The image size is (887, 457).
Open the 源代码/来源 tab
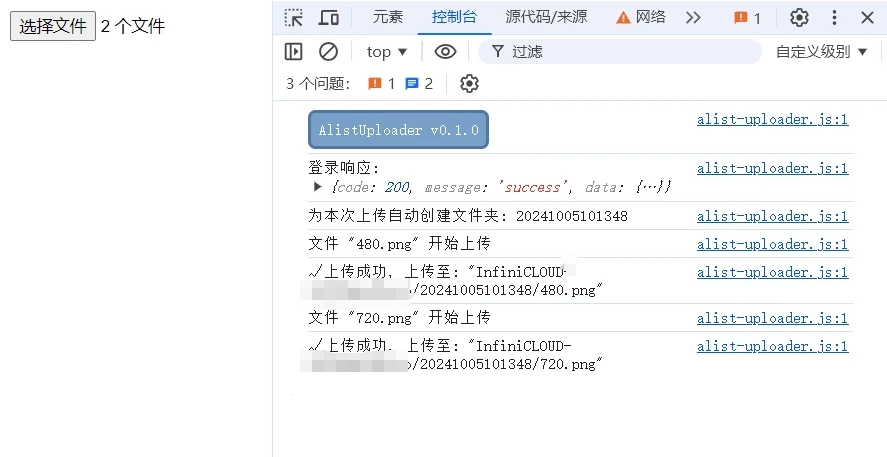point(546,17)
